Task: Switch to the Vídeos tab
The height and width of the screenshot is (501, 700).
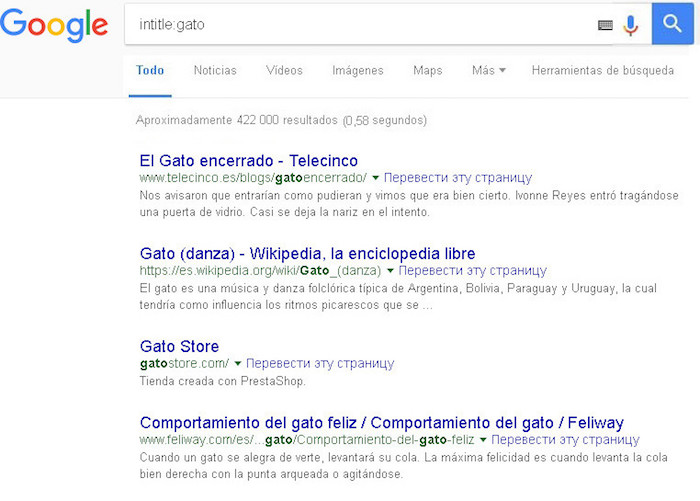Action: [x=284, y=71]
